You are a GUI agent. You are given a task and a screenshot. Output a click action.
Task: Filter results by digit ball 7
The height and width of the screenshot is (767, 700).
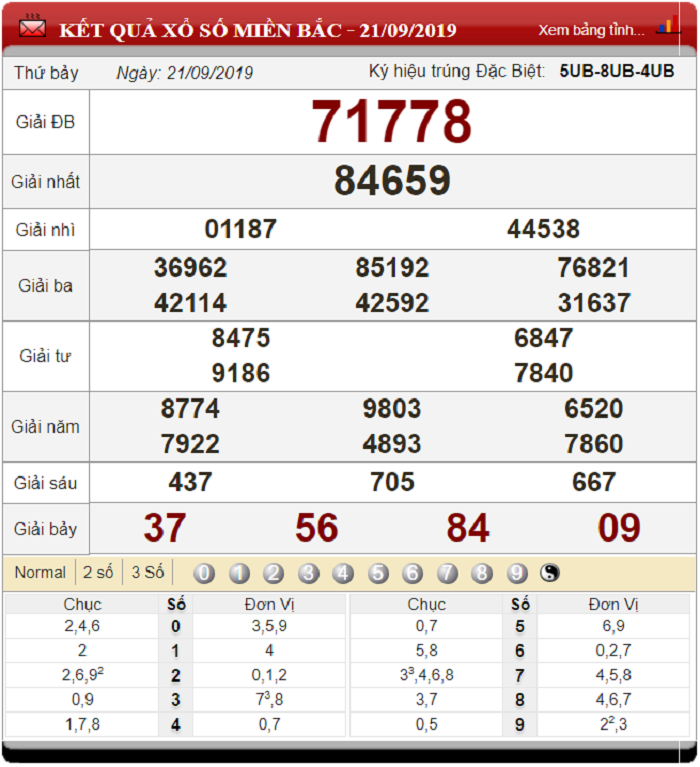[448, 573]
